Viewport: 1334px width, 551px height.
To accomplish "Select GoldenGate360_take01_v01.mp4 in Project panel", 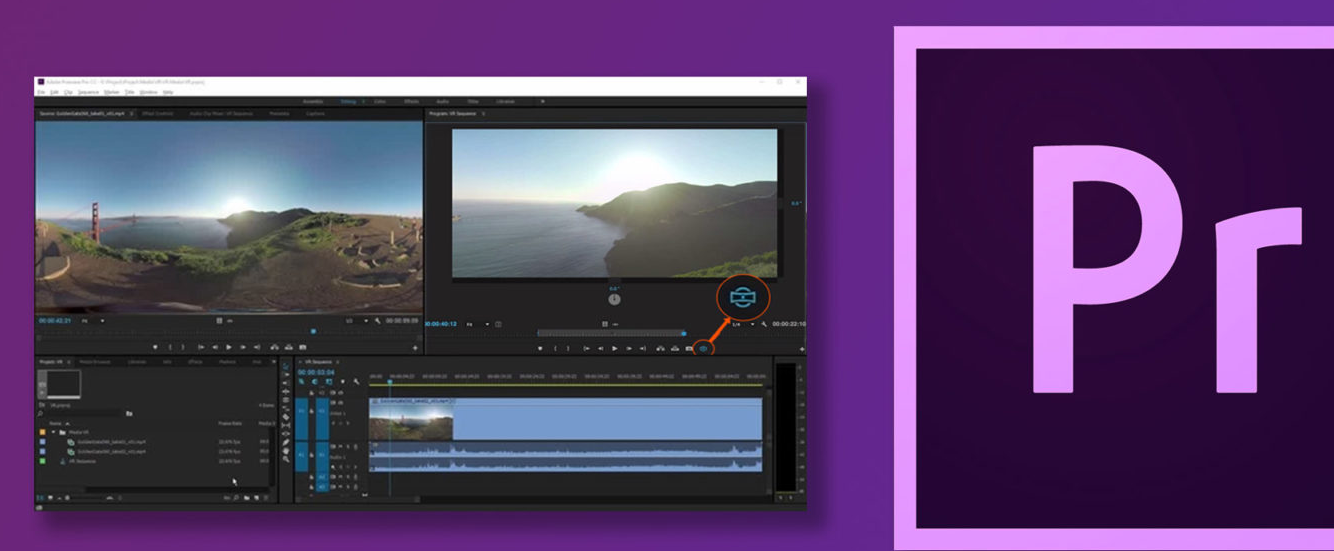I will (x=111, y=442).
